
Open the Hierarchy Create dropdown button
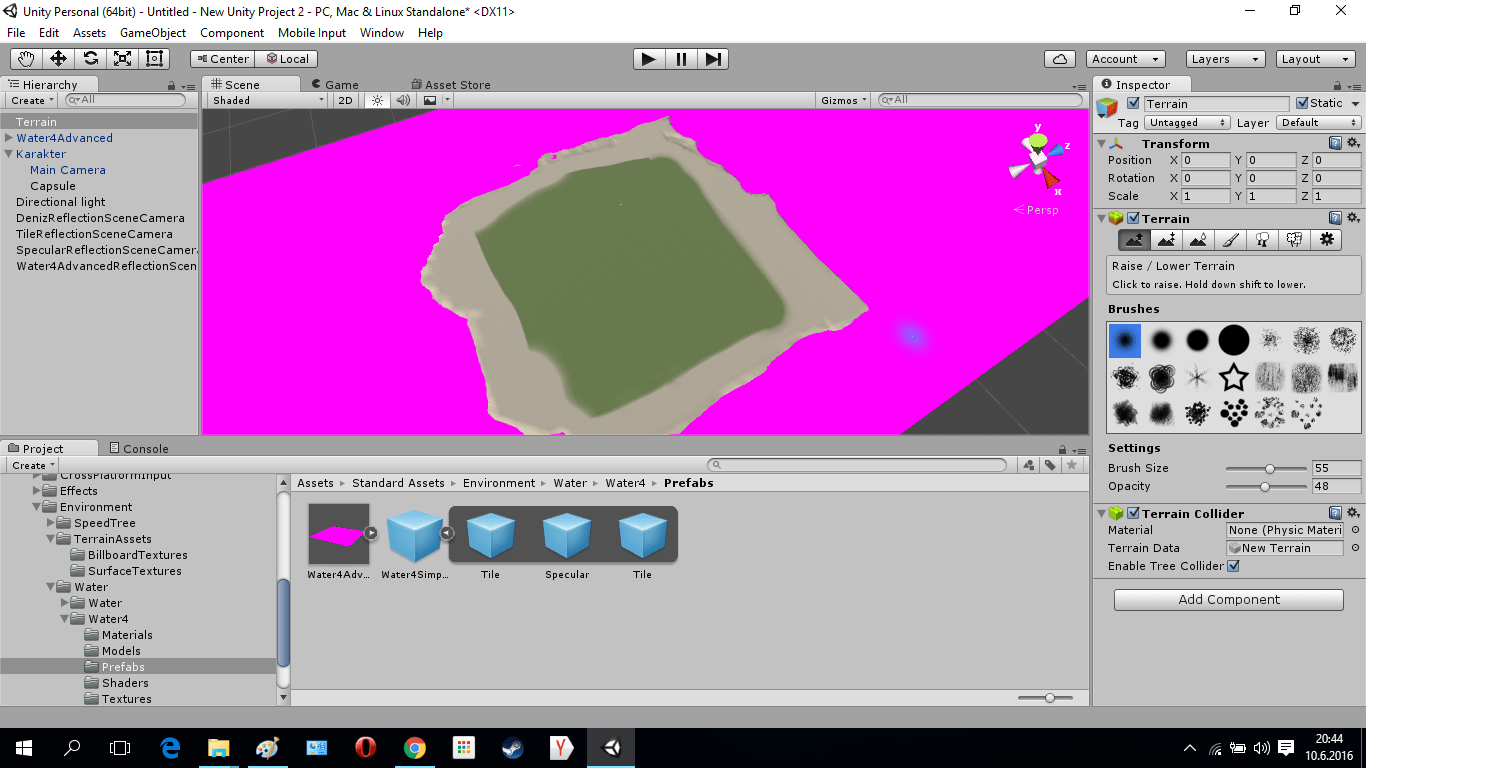point(33,100)
